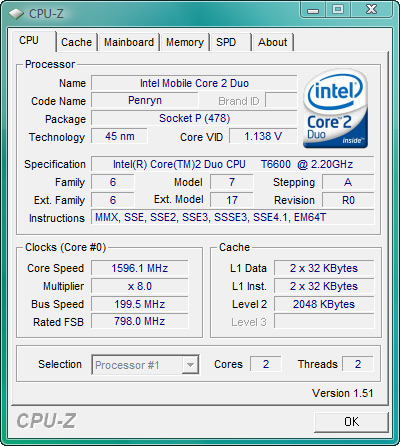
Task: Click the CPU-Z title bar app icon
Action: tap(16, 14)
